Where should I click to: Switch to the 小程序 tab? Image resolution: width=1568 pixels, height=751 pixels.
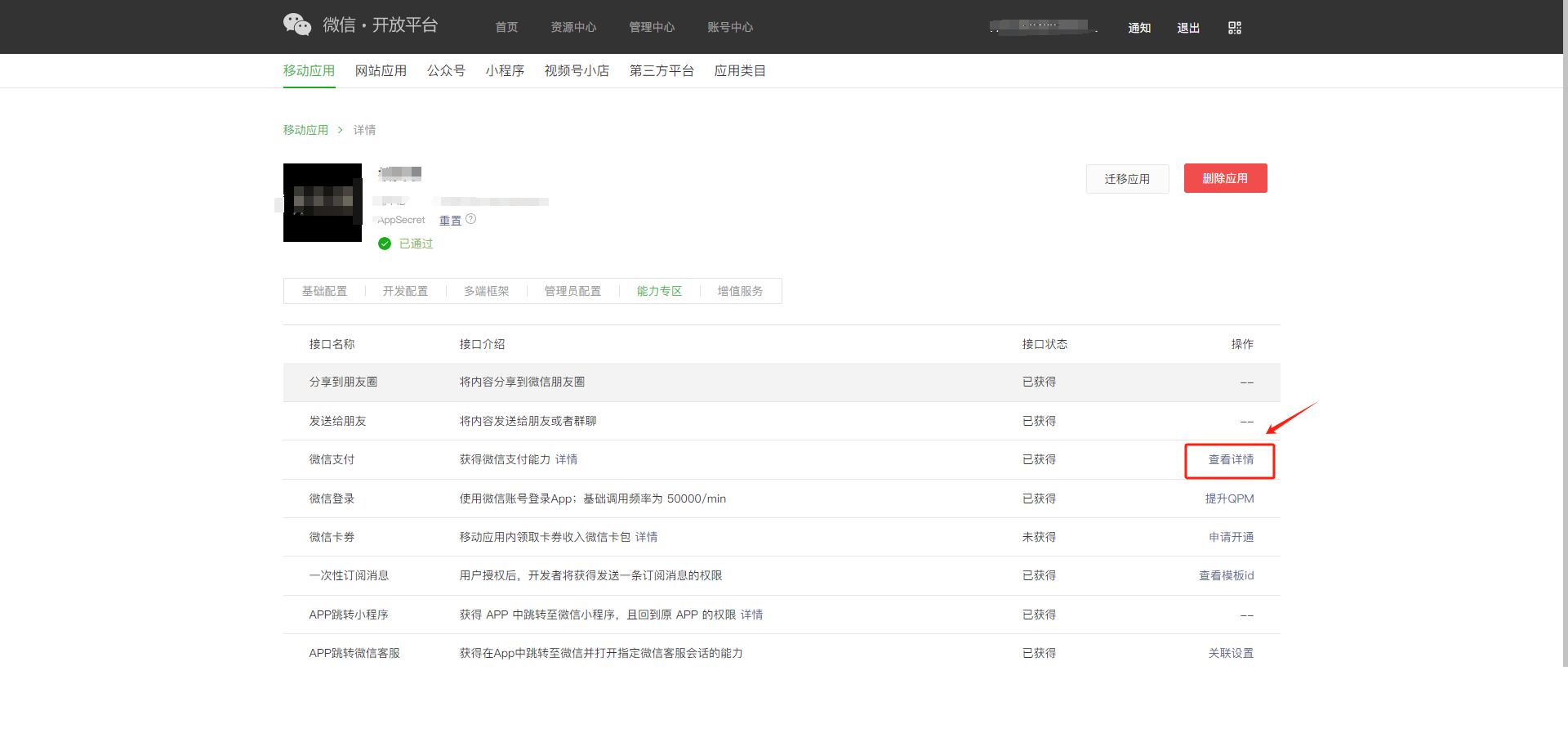coord(505,71)
